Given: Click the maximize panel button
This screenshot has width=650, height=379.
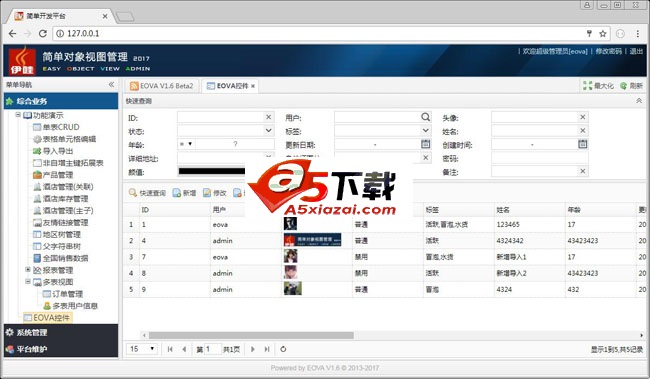Looking at the screenshot, I should coord(598,86).
